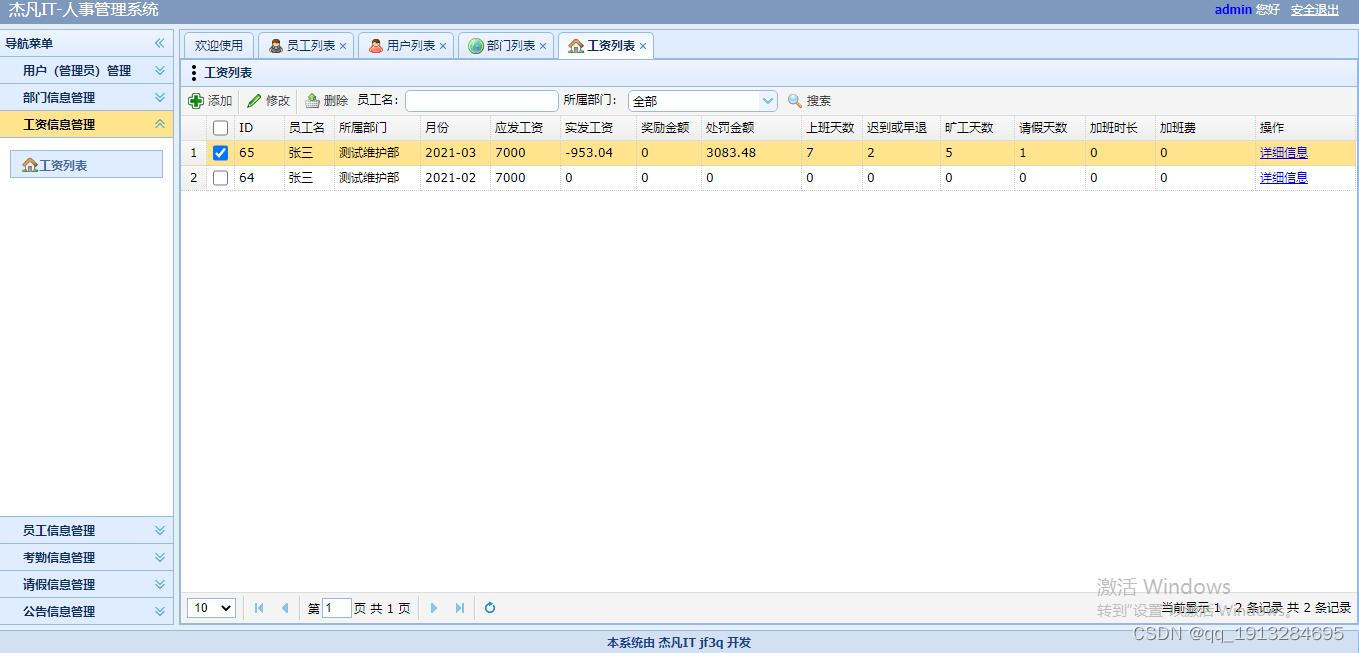Viewport: 1359px width, 653px height.
Task: Click the 上班天数 column header
Action: tap(830, 128)
